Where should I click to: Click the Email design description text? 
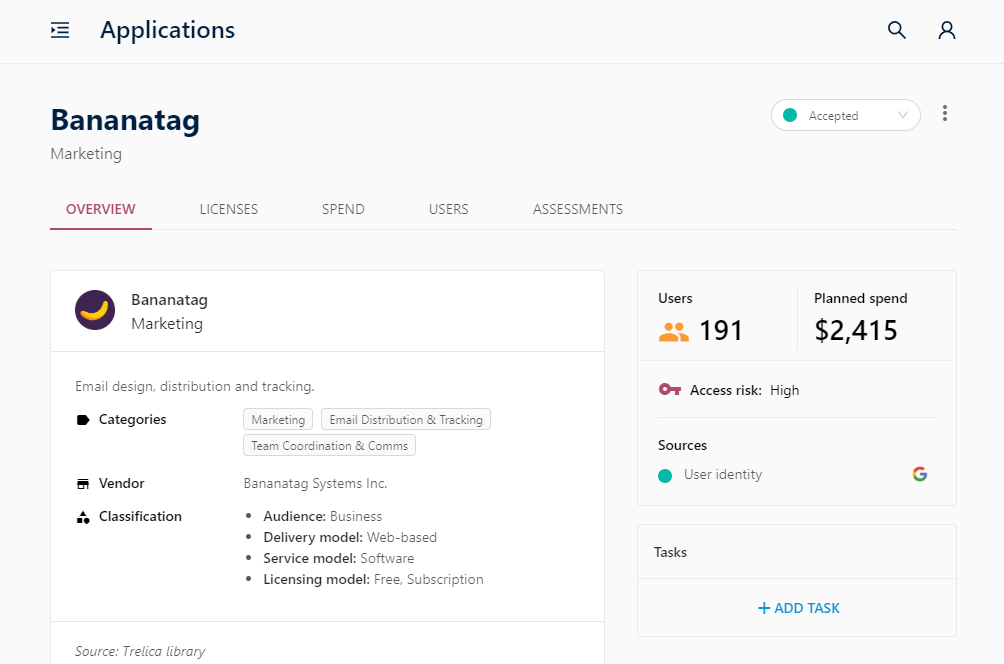[195, 387]
